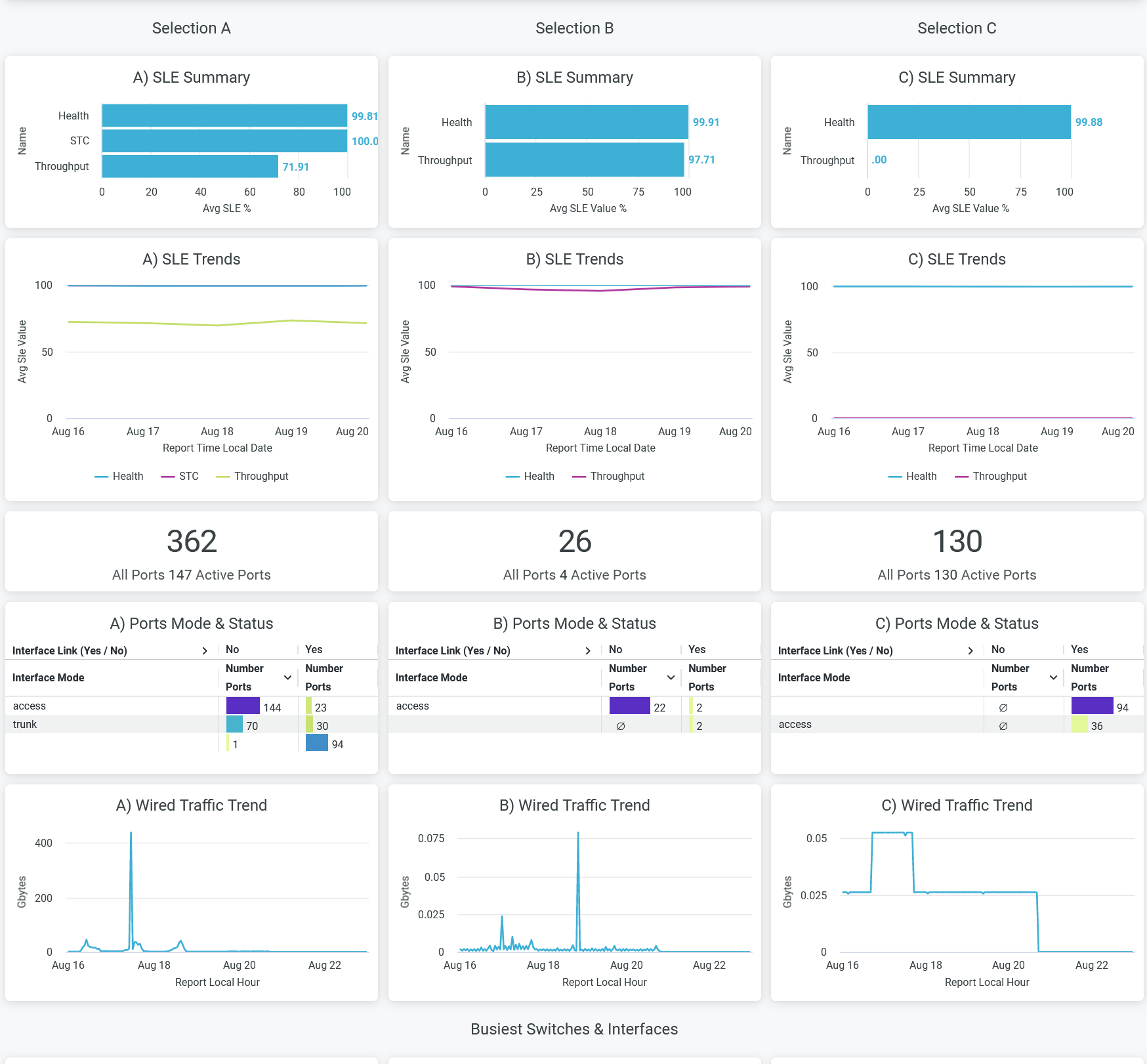
Task: Click Interface Mode header in B) Ports Mode
Action: click(432, 678)
